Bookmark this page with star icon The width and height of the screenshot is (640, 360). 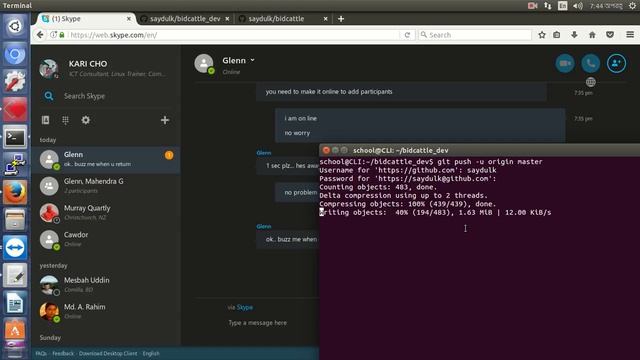[542, 35]
